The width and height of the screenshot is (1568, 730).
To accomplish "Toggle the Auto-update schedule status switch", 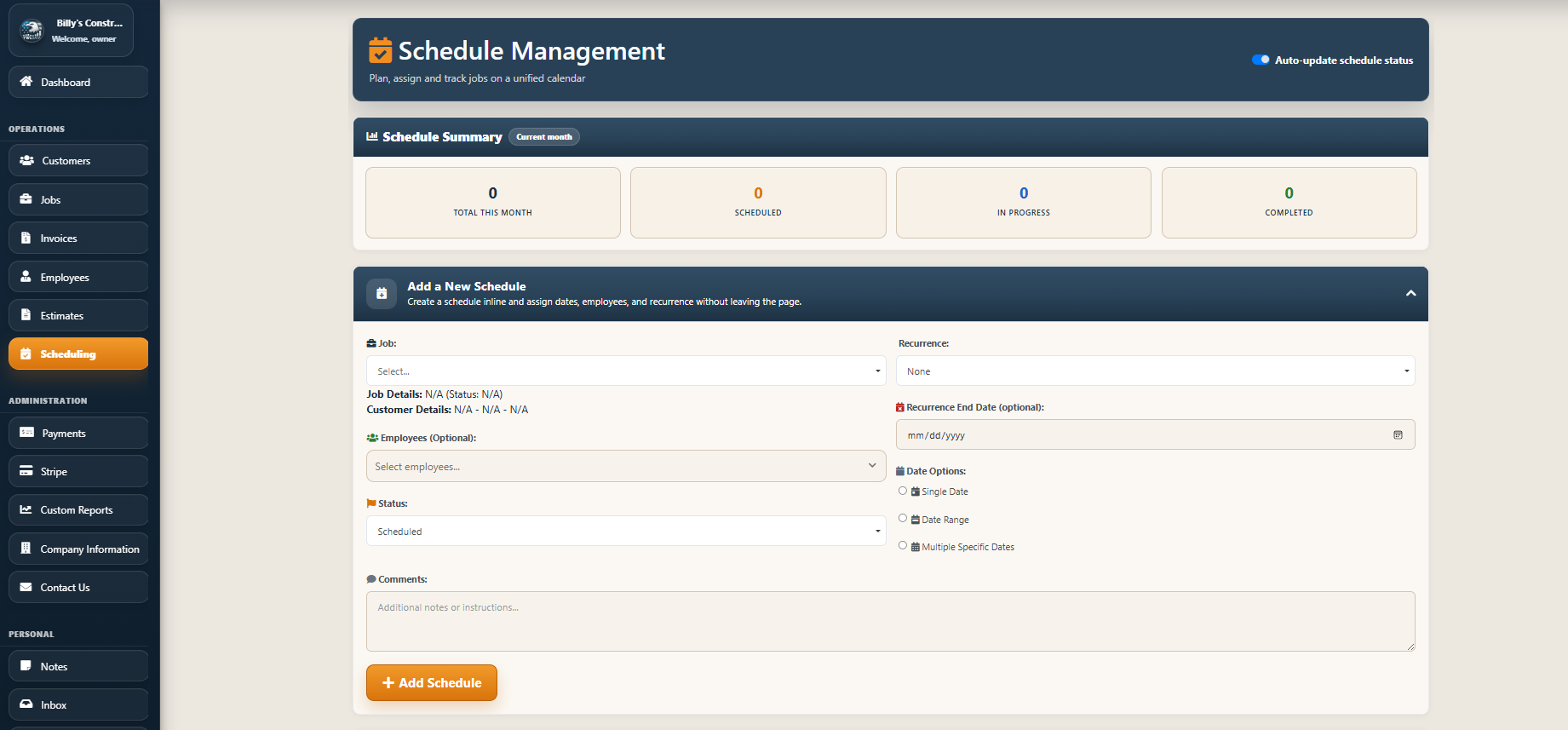I will click(1261, 60).
